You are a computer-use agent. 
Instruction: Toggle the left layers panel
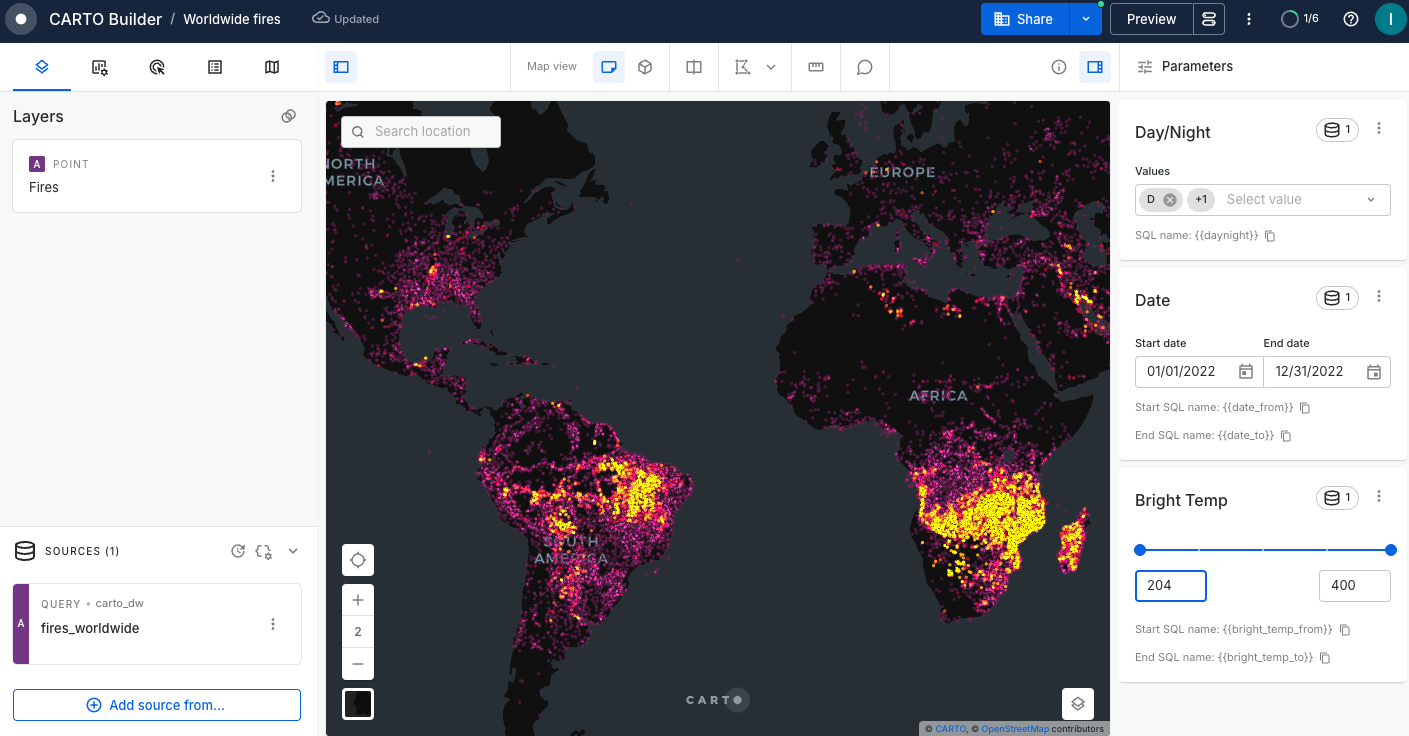coord(341,67)
